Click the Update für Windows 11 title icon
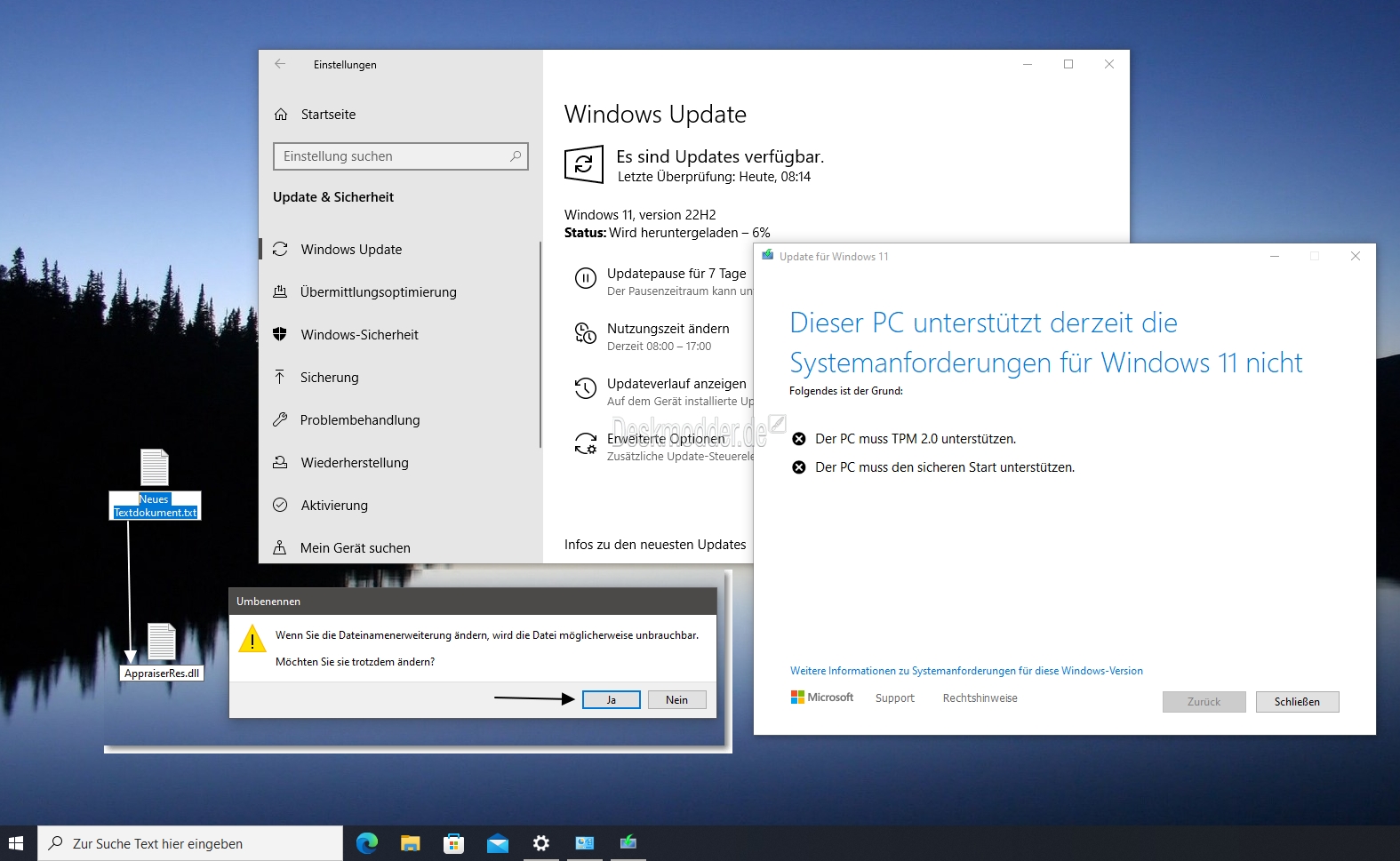This screenshot has height=861, width=1400. pyautogui.click(x=768, y=256)
